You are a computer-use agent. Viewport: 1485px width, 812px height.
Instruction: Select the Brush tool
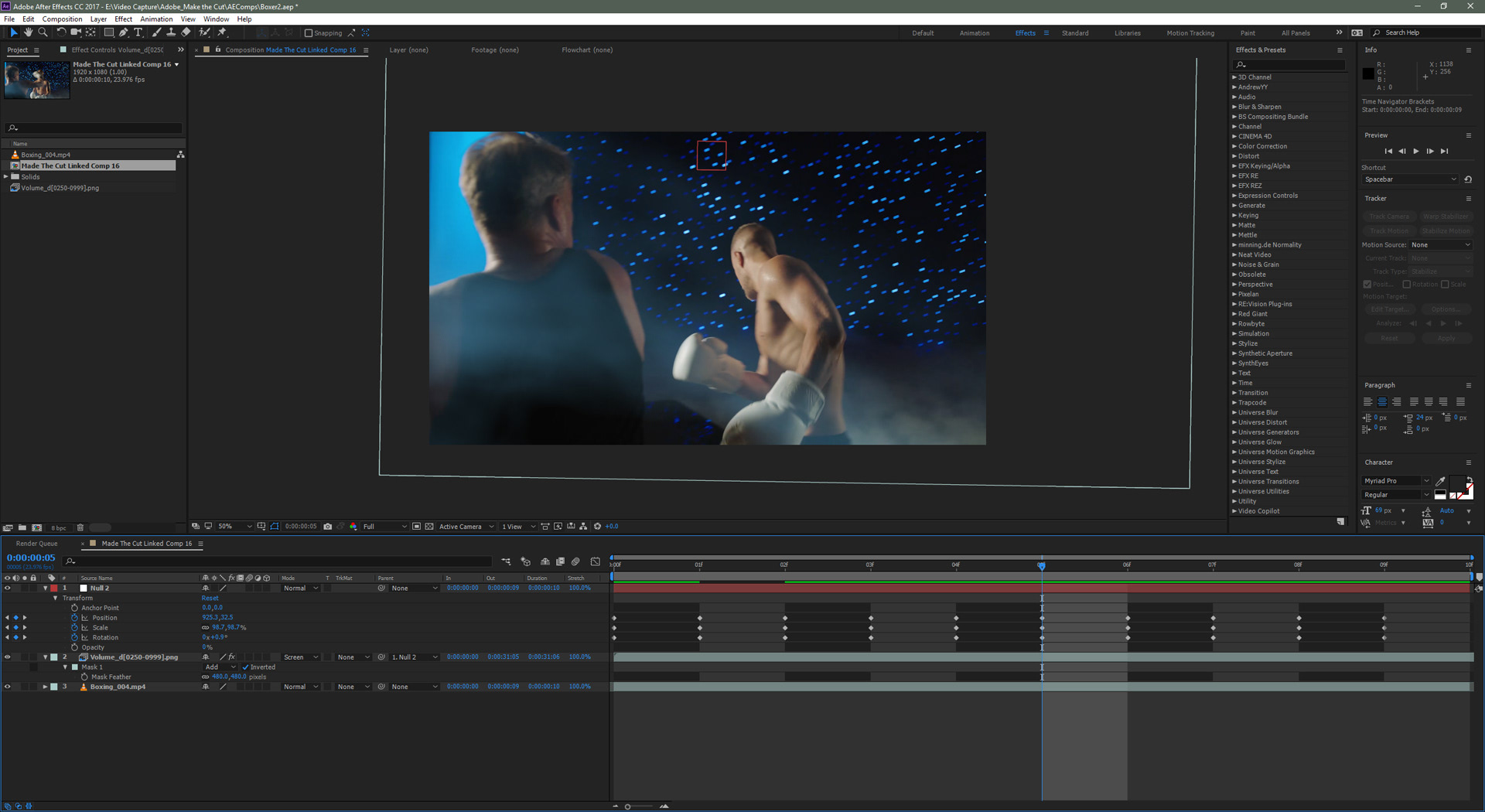pyautogui.click(x=157, y=32)
